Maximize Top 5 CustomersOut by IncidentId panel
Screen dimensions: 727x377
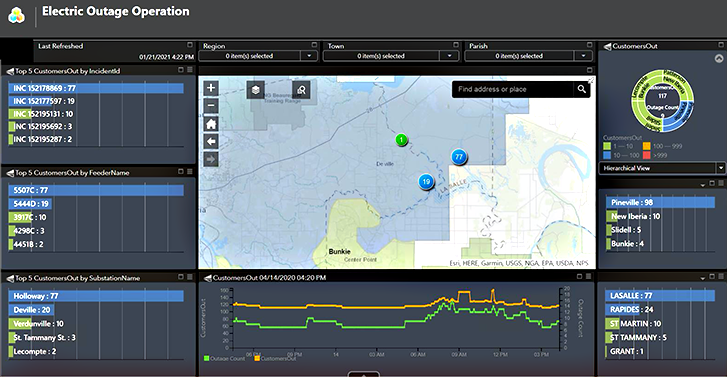181,70
